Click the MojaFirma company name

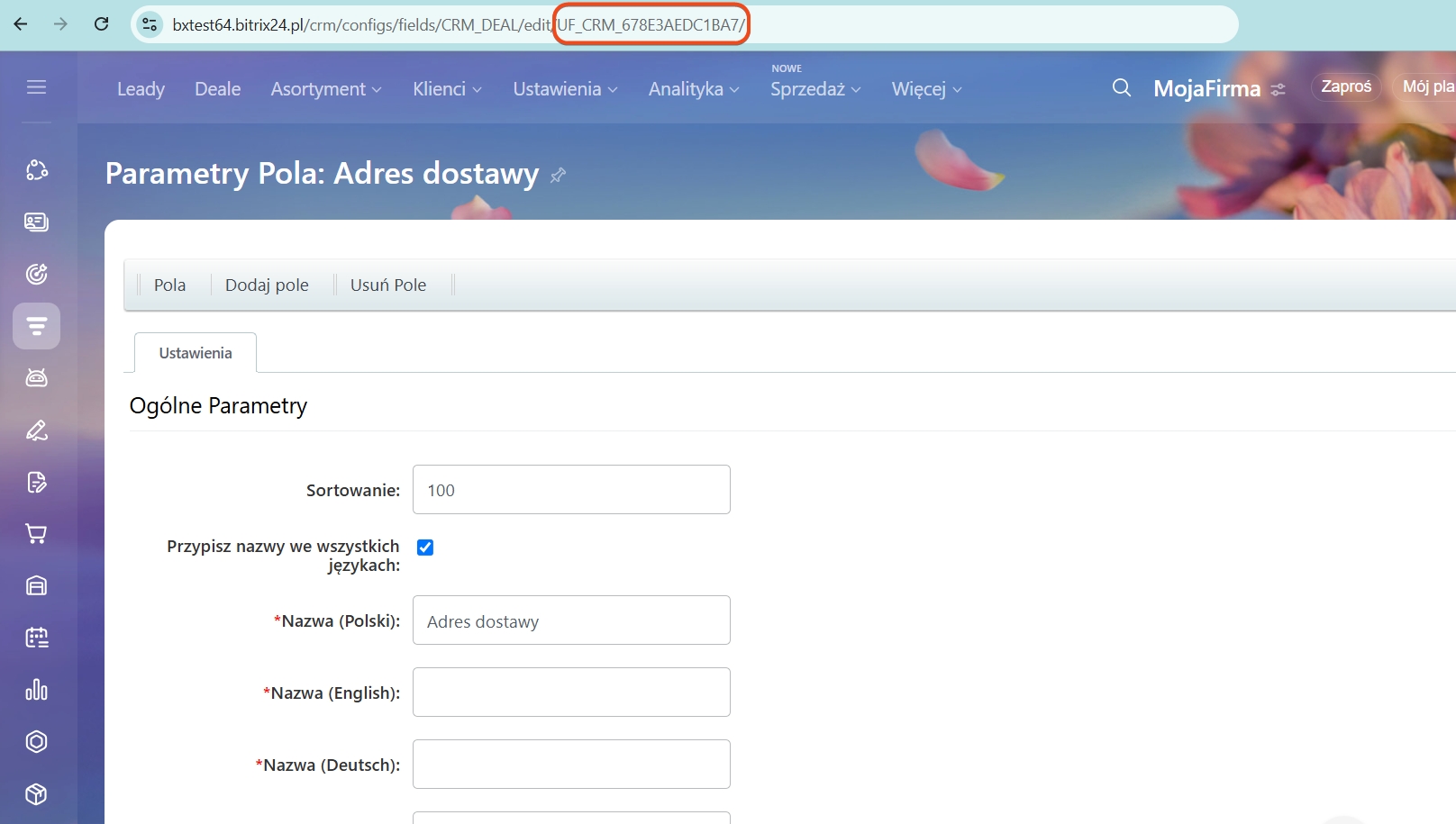pyautogui.click(x=1207, y=88)
